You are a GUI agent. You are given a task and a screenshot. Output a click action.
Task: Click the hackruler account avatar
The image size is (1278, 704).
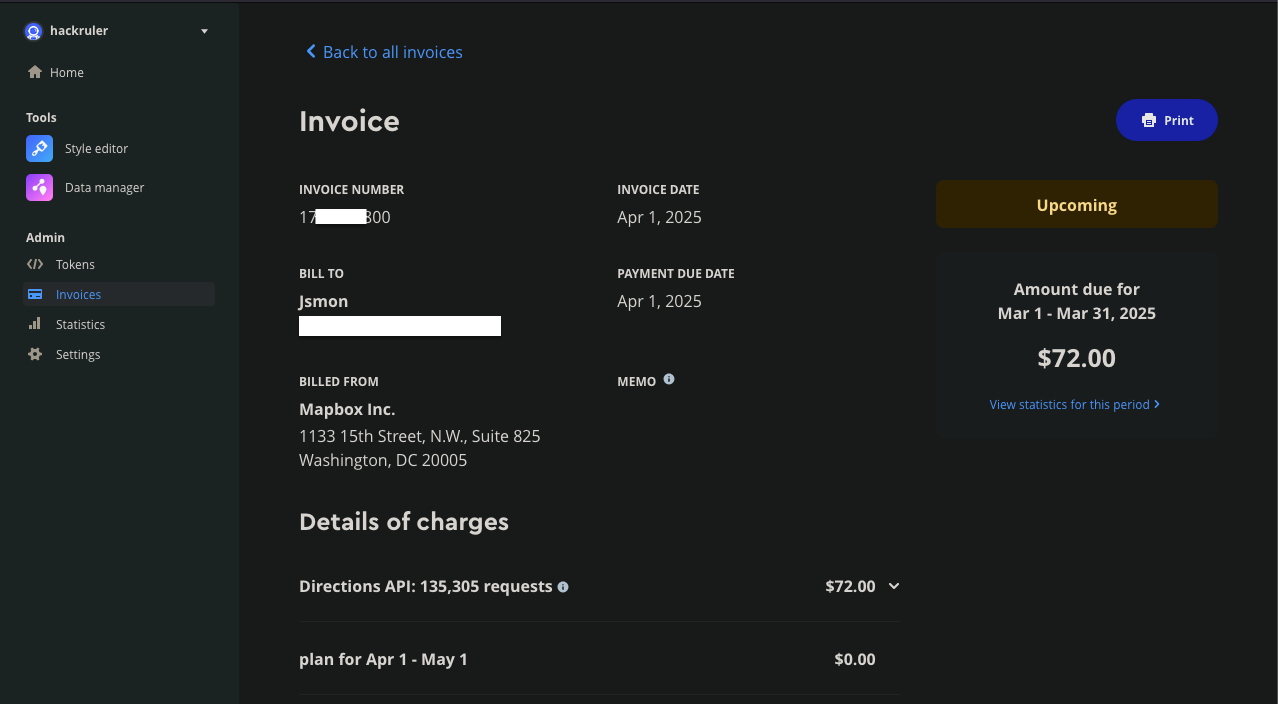[x=32, y=31]
